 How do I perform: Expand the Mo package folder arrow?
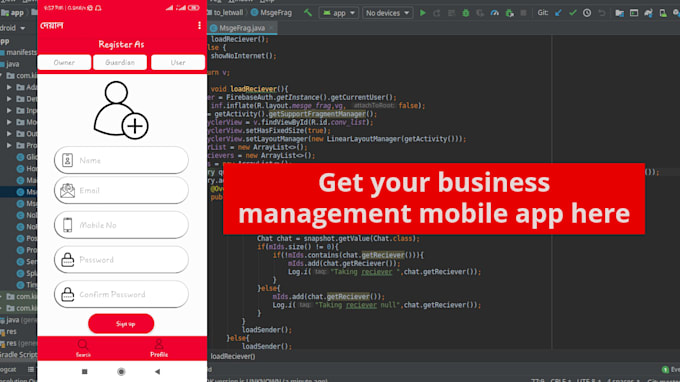[x=9, y=122]
